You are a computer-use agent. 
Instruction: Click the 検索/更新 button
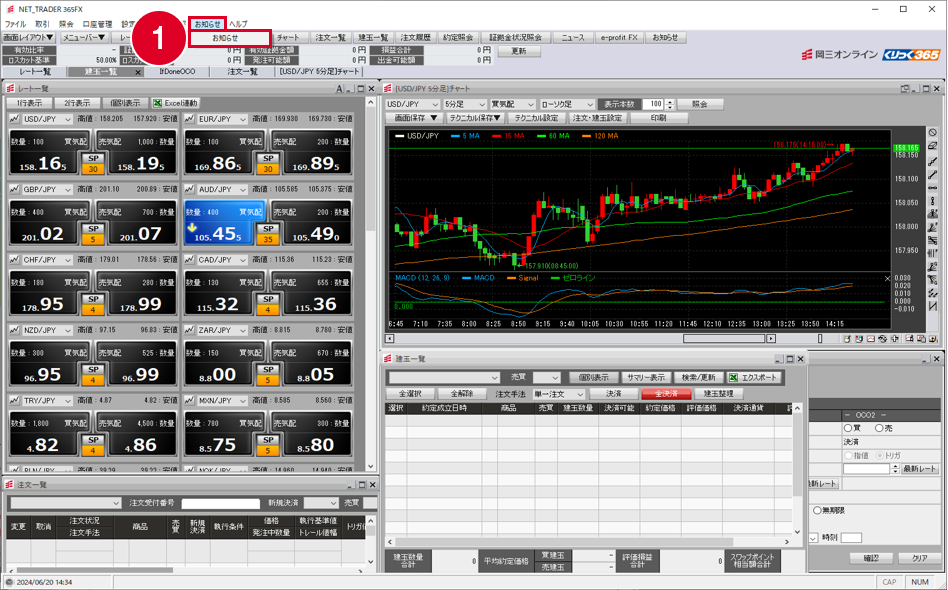tap(698, 377)
